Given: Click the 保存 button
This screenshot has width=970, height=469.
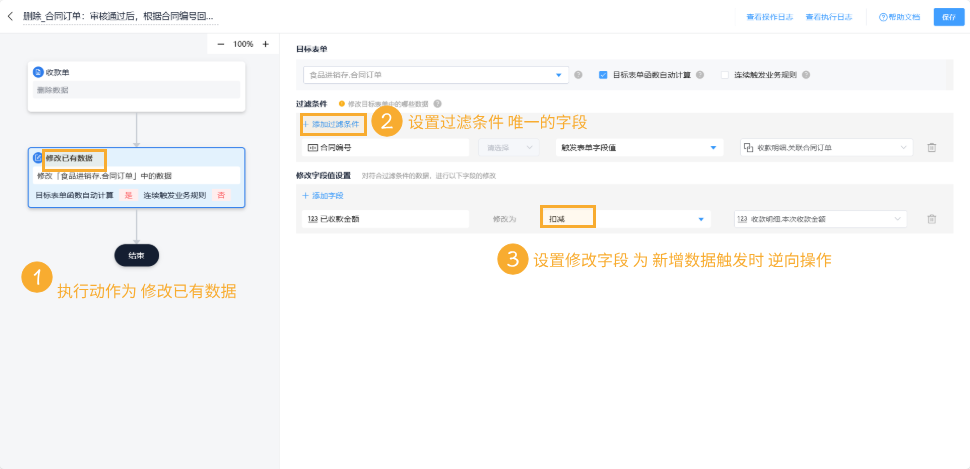Looking at the screenshot, I should [949, 17].
